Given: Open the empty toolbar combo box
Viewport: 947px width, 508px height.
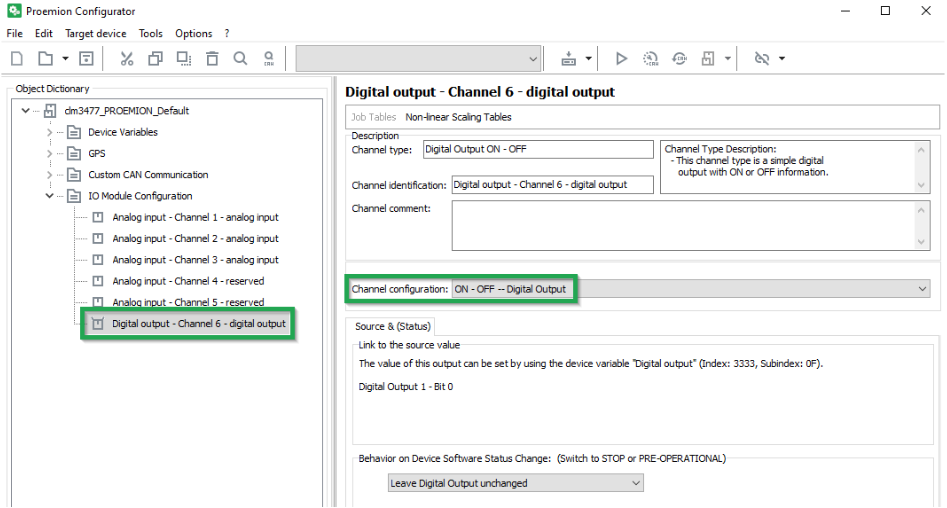Looking at the screenshot, I should point(419,59).
